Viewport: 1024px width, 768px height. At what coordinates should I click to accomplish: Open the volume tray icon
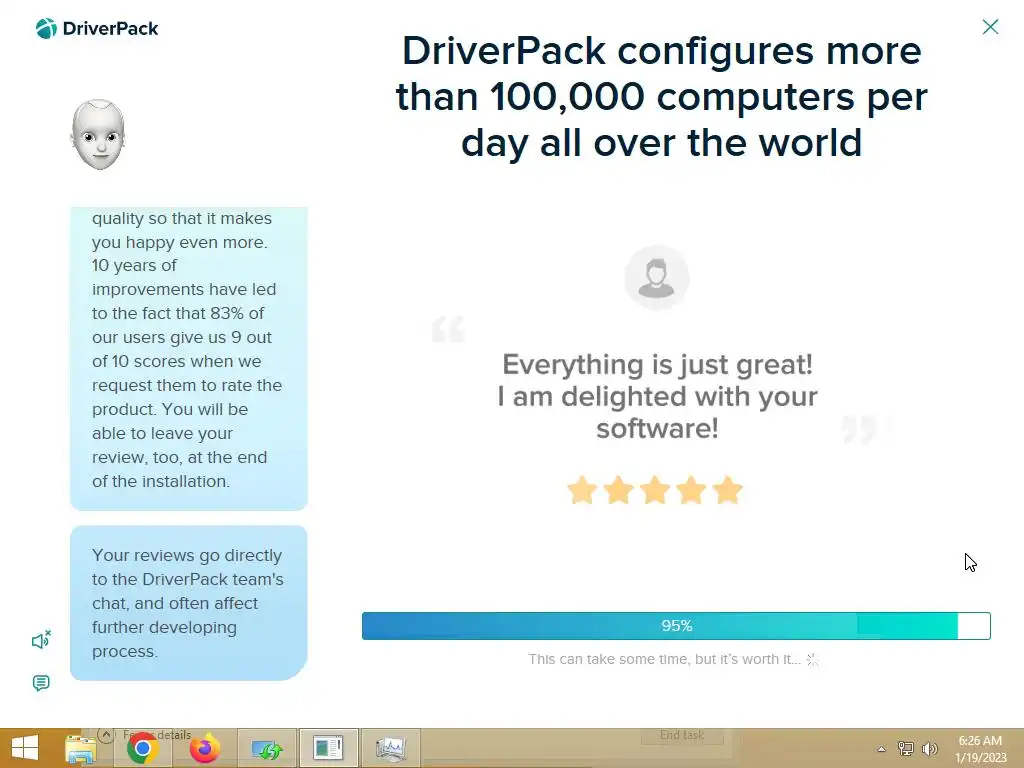coord(930,748)
